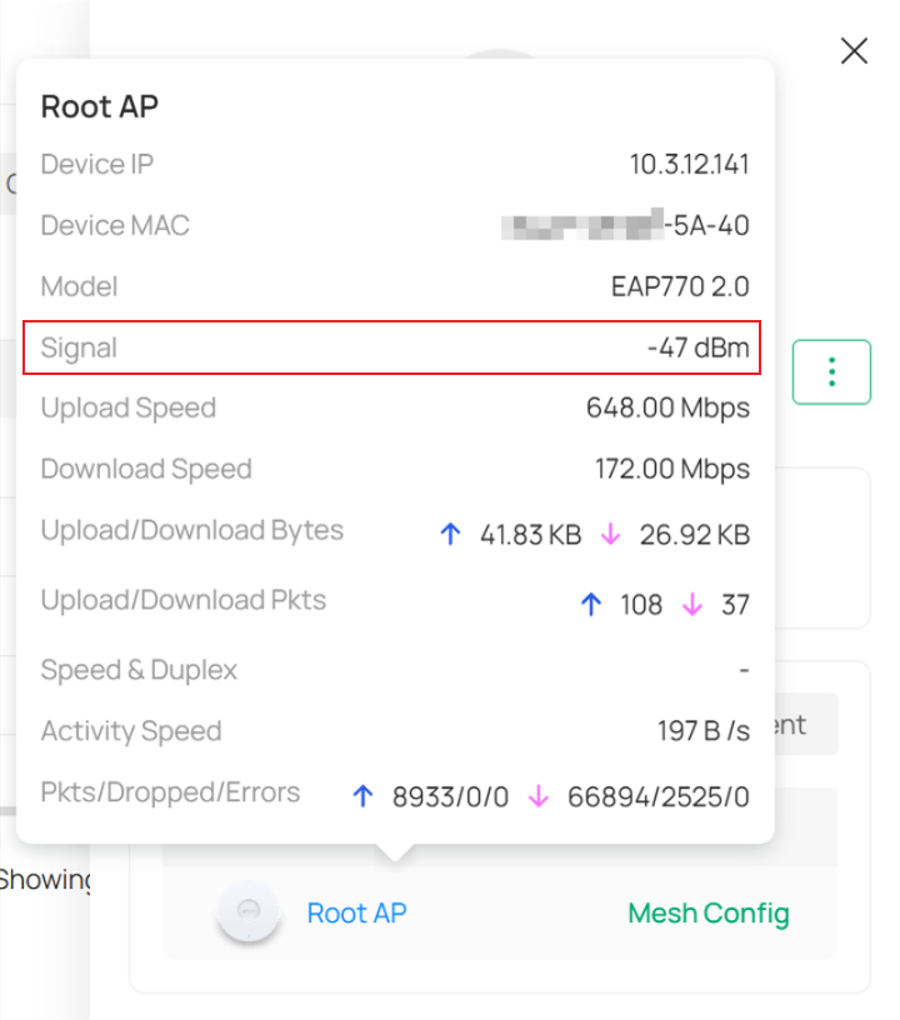Select the Upload Speed value 648.00 Mbps
Image resolution: width=900 pixels, height=1020 pixels.
[668, 408]
